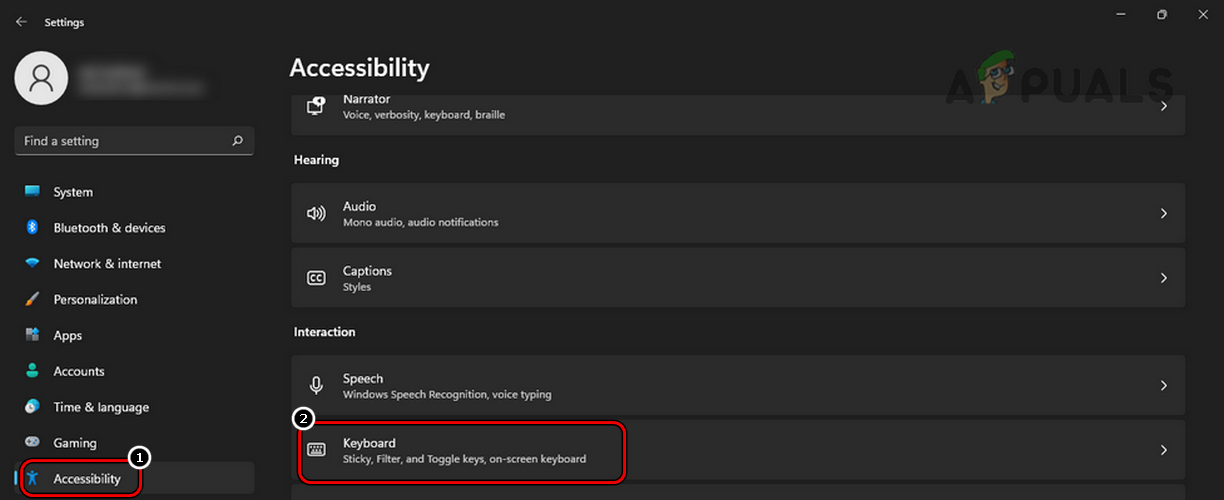Click the Bluetooth & devices icon
Screen dimensions: 1224x500
pos(32,228)
